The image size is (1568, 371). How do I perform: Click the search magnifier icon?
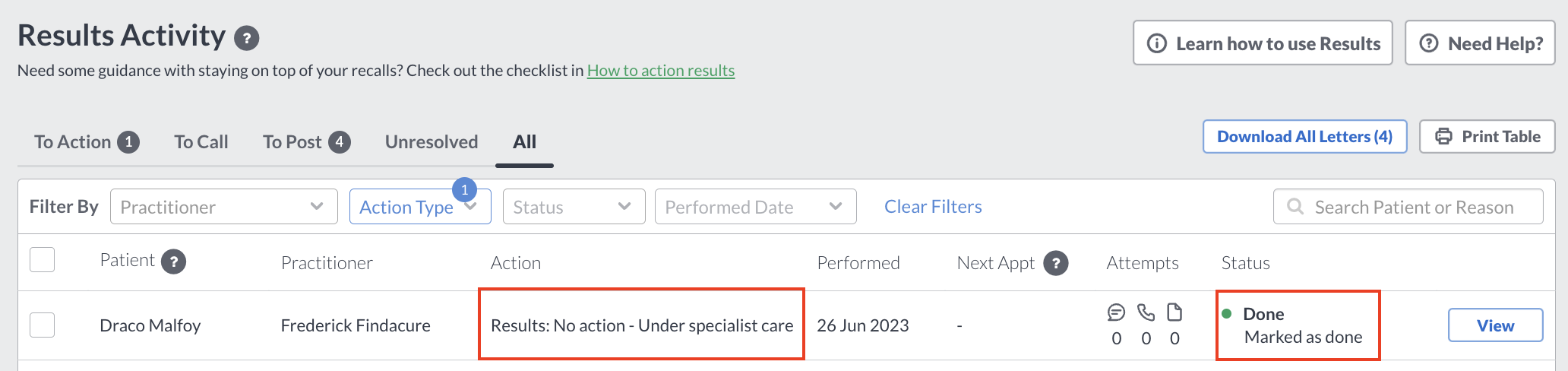click(1295, 207)
